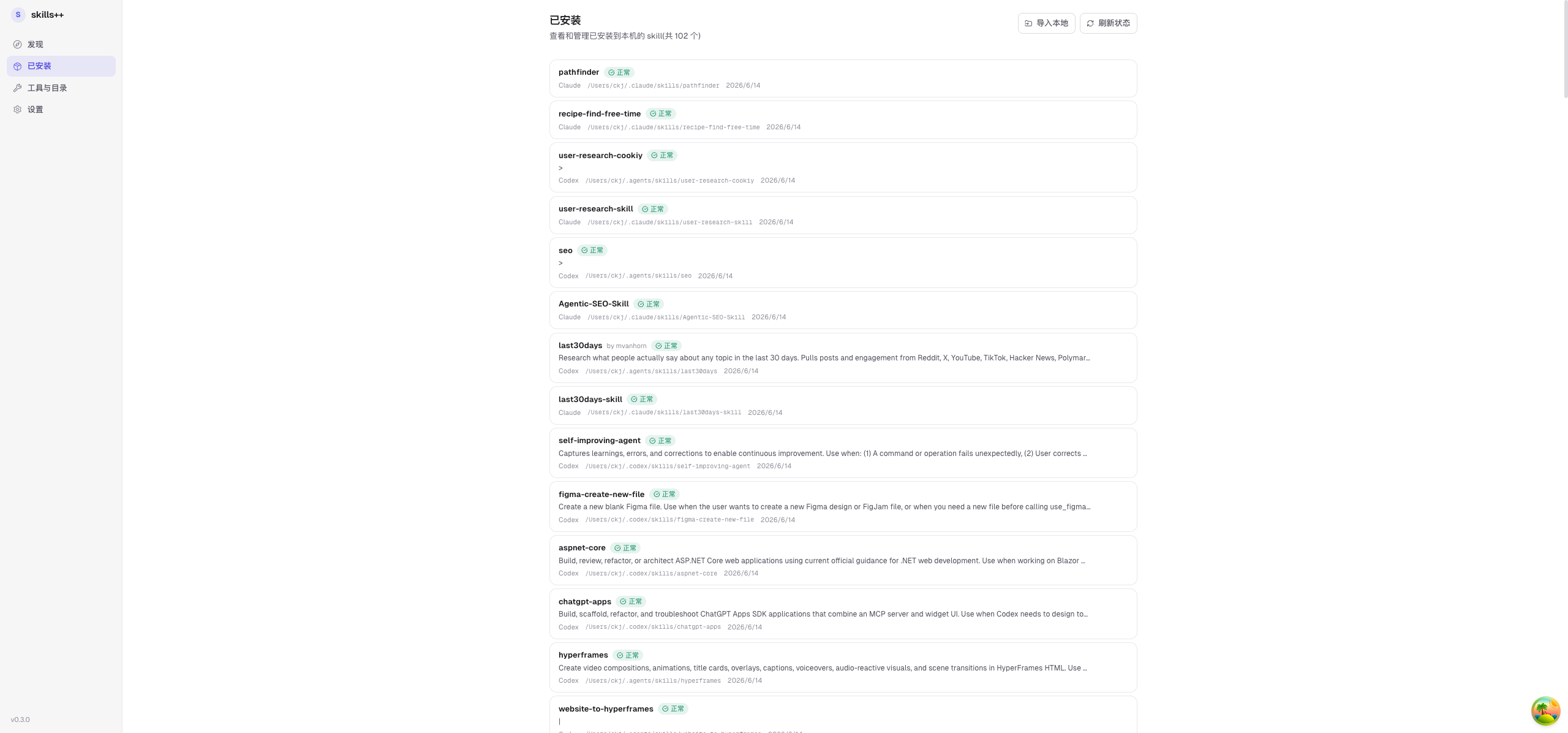Viewport: 1568px width, 733px height.
Task: Click the folder import icon in 导入本地
Action: pos(1028,23)
